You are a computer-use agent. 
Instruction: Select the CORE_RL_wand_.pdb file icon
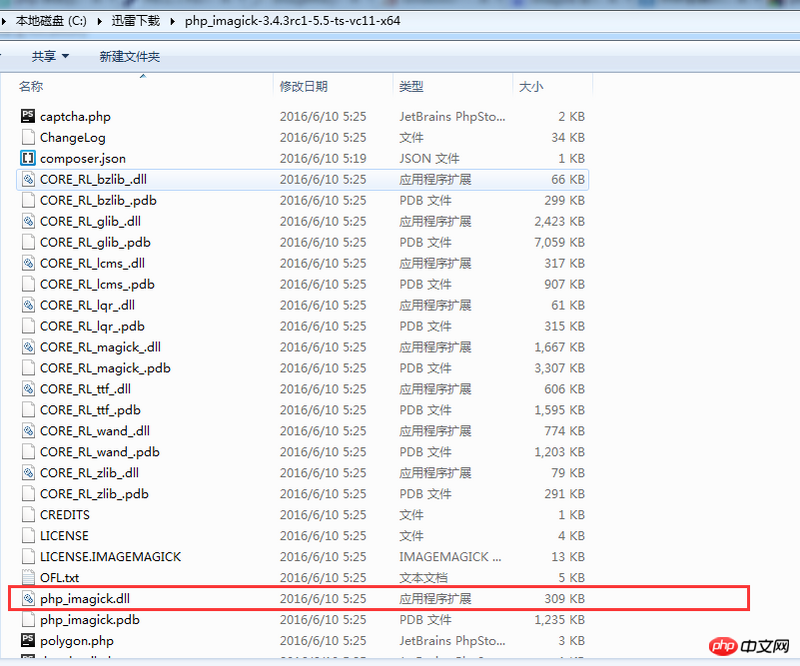[x=28, y=451]
